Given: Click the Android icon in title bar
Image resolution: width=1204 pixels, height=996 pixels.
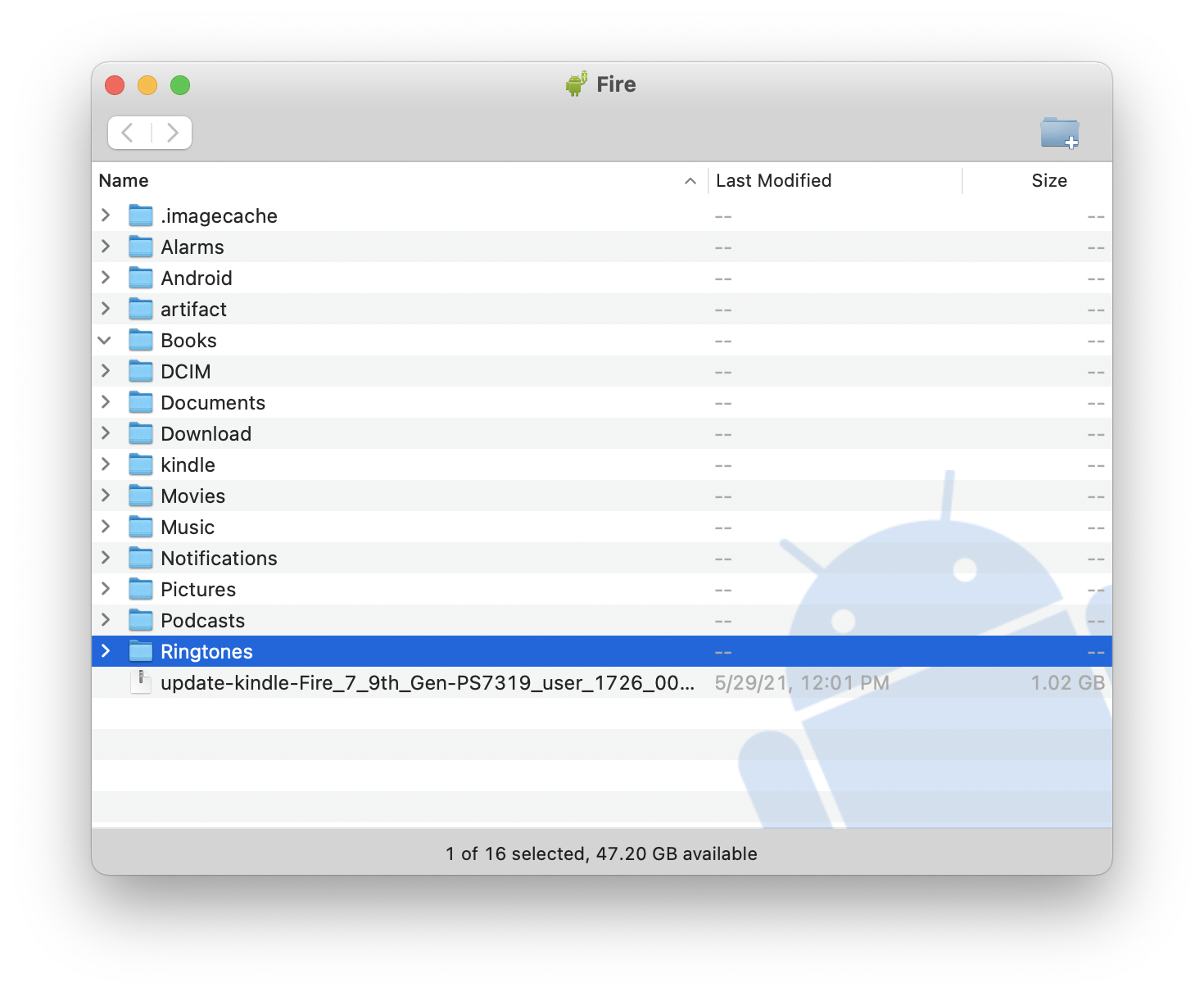Looking at the screenshot, I should 577,84.
